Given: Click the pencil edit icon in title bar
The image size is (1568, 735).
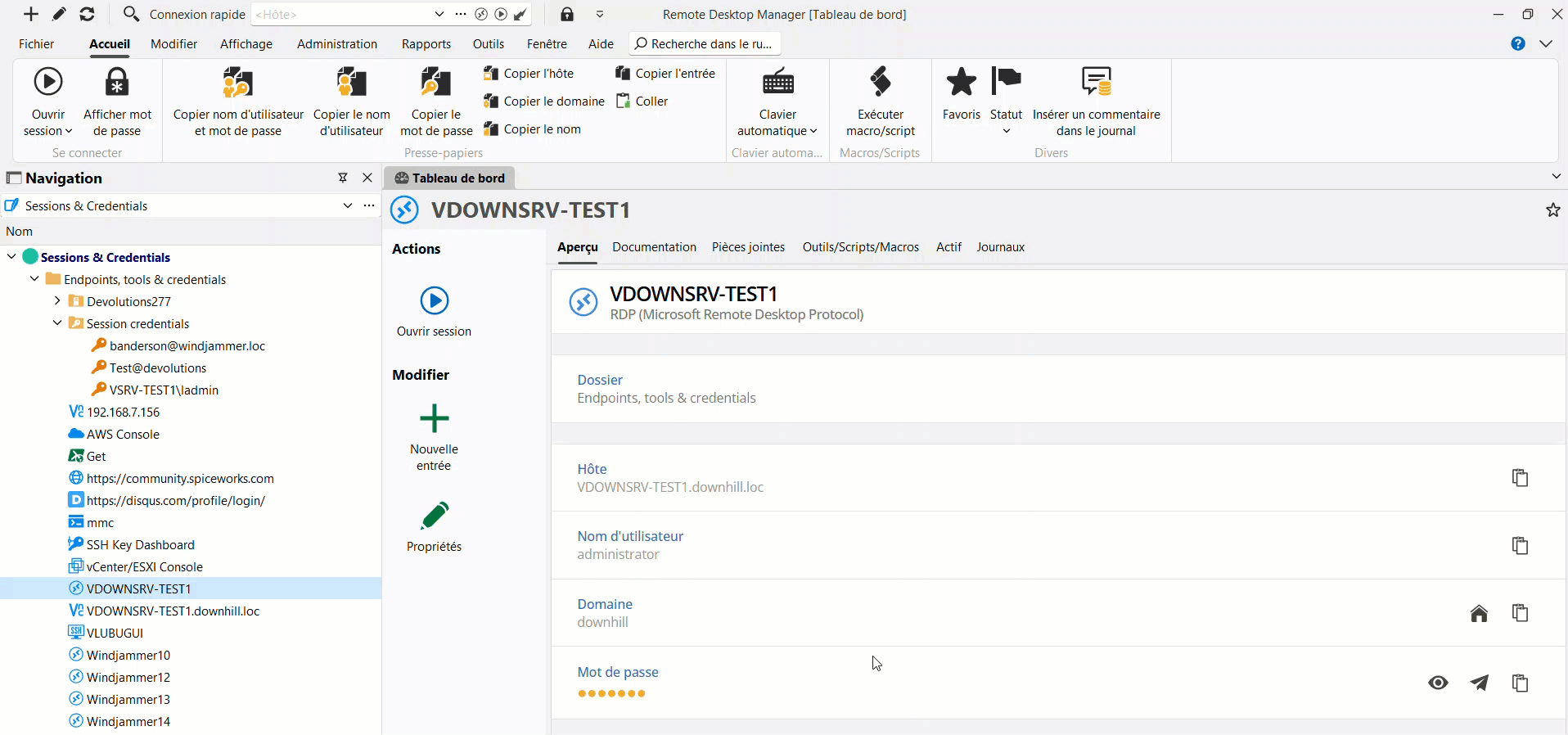Looking at the screenshot, I should [59, 14].
